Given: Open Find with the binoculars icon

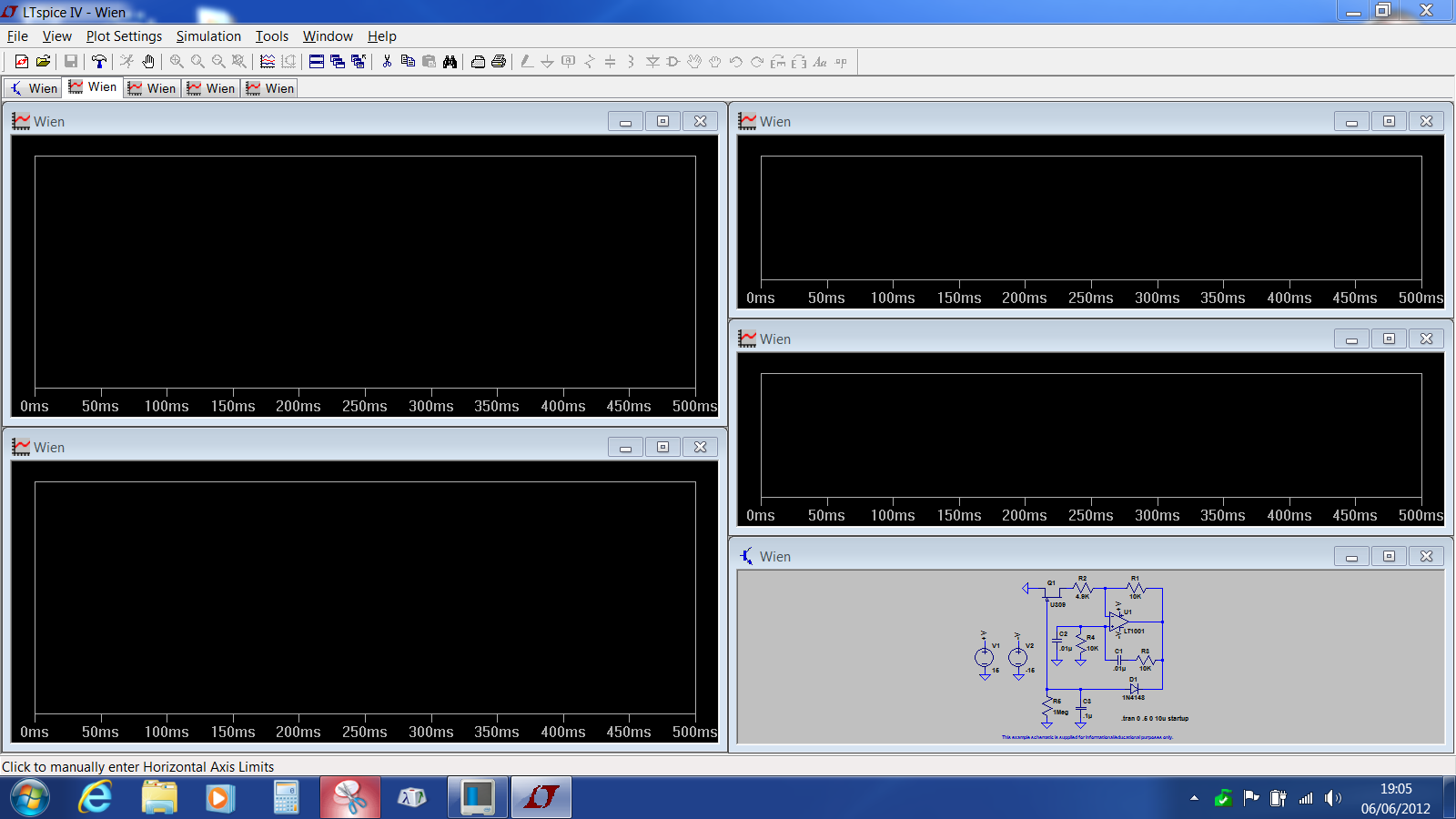Looking at the screenshot, I should [450, 62].
